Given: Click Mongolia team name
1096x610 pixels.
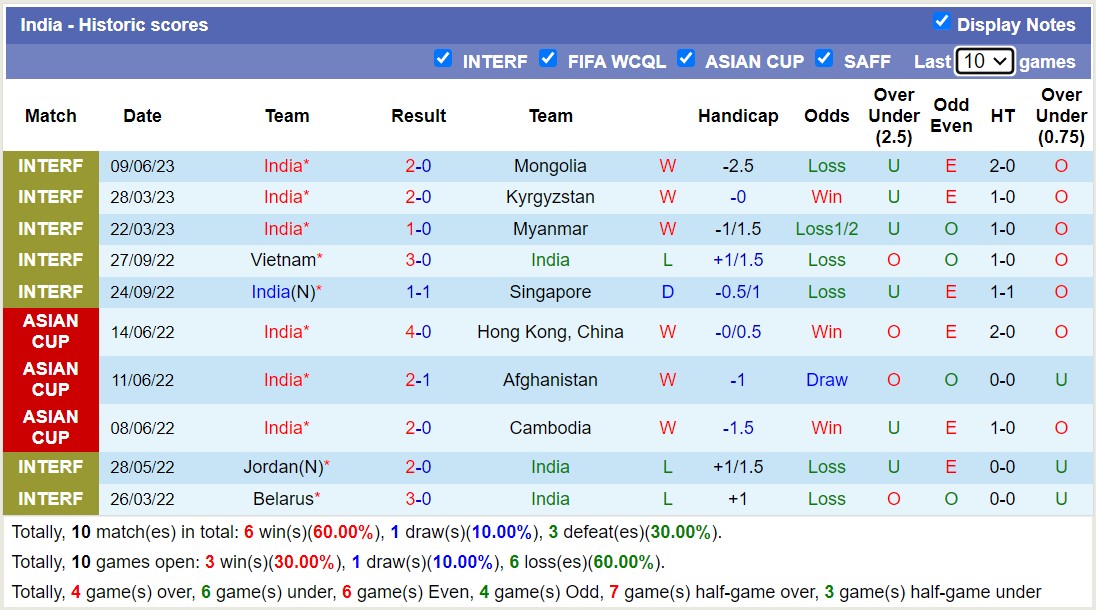Looking at the screenshot, I should point(550,166).
